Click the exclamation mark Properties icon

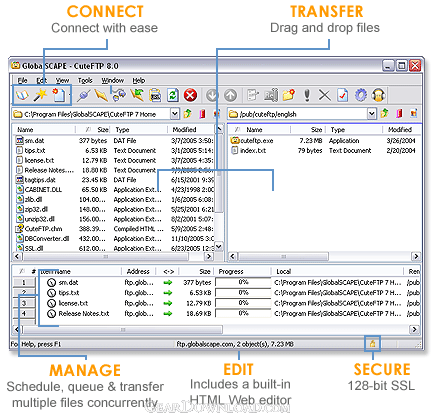tap(307, 96)
